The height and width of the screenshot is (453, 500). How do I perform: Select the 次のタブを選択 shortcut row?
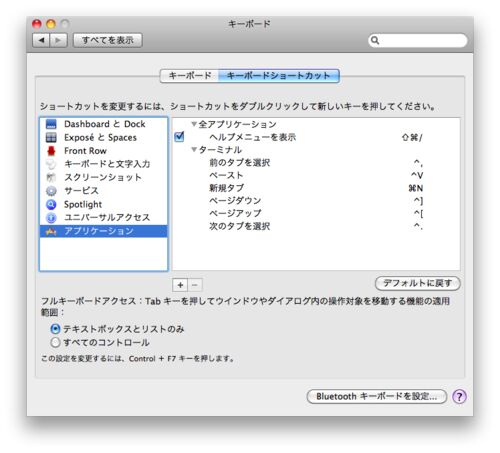316,226
